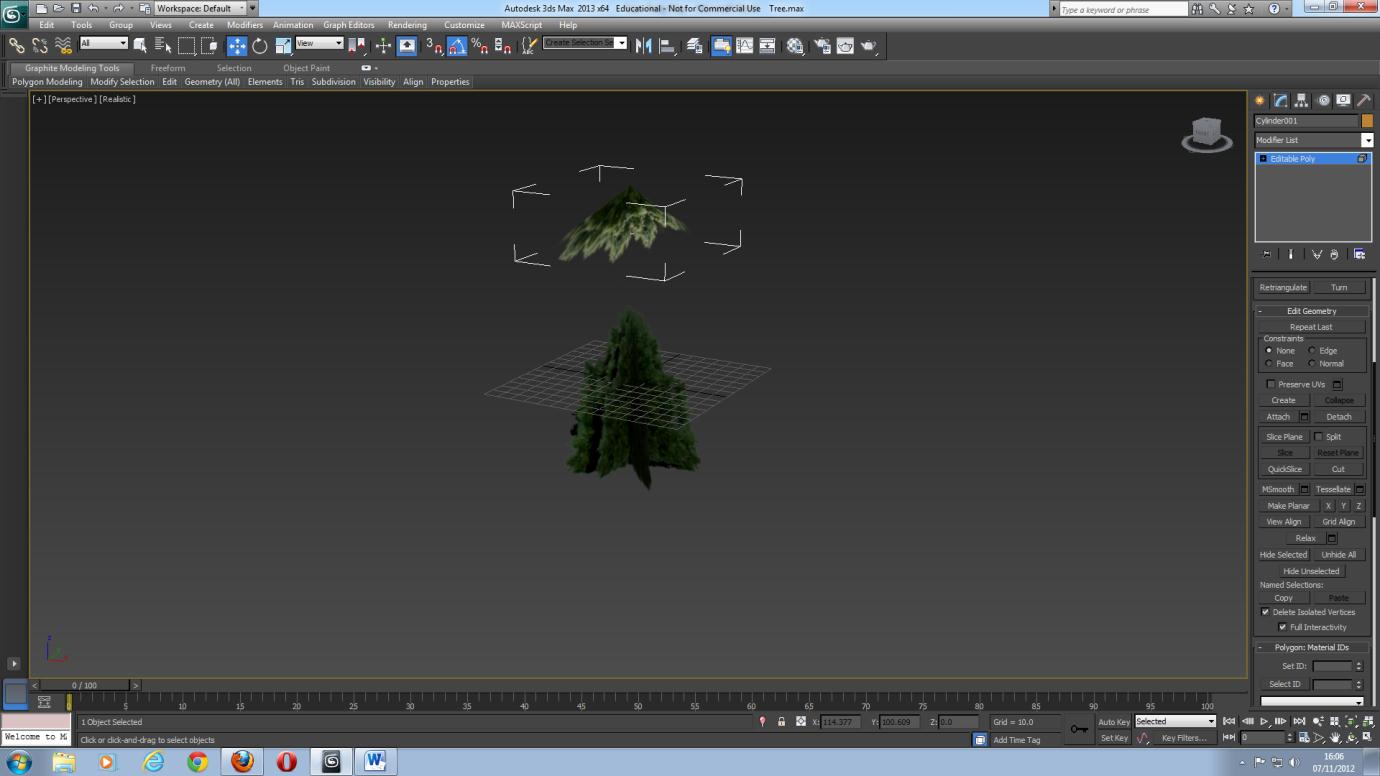
Task: Switch to the Freeform ribbon tab
Action: click(x=168, y=68)
